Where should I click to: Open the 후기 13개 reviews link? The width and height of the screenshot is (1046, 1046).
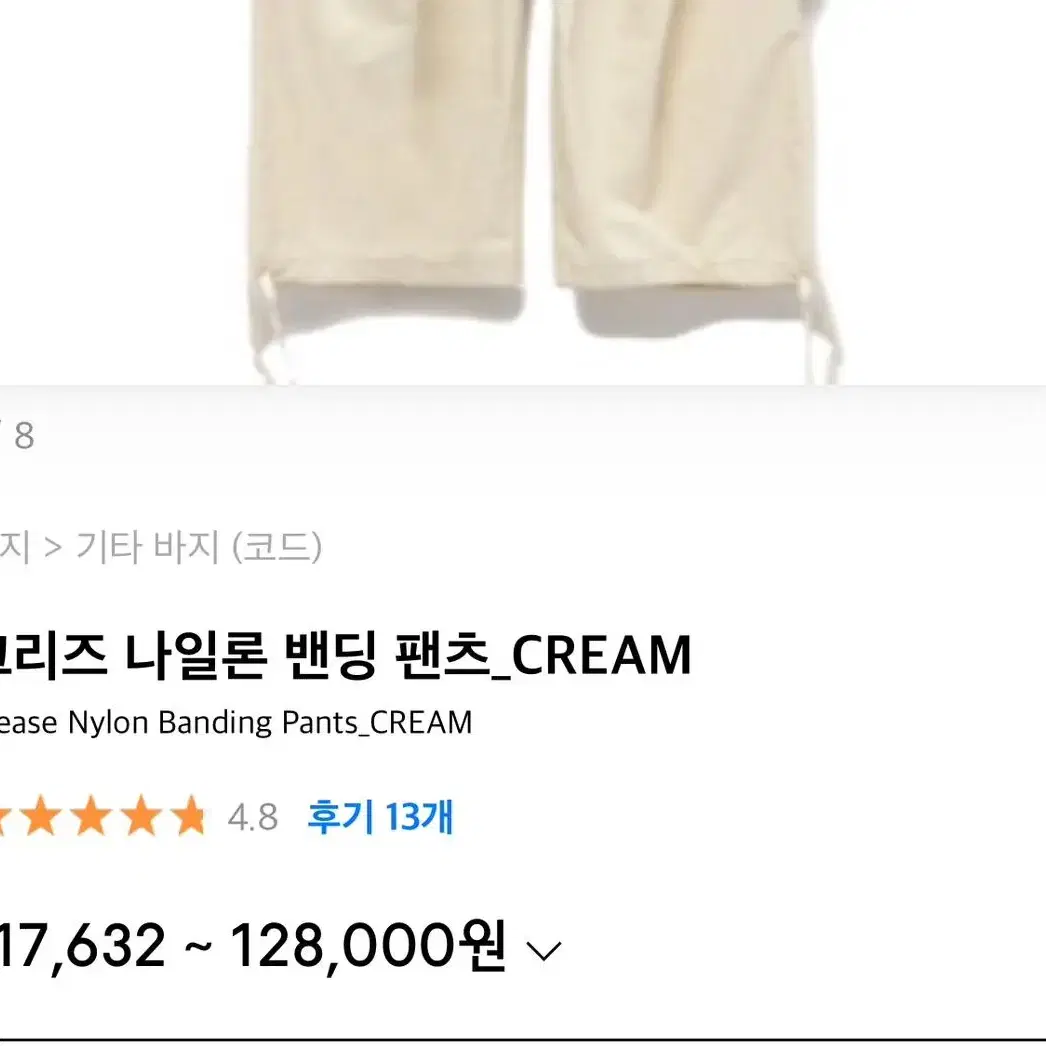pyautogui.click(x=380, y=817)
